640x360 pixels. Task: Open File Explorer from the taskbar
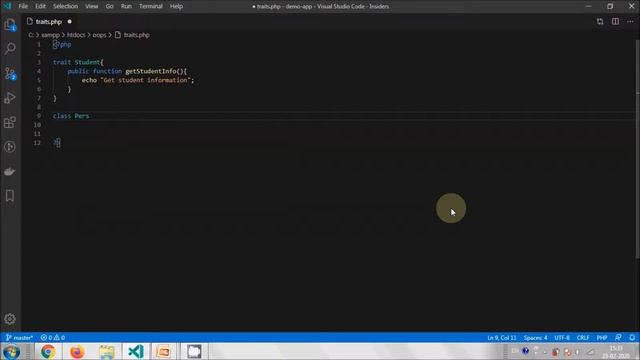[107, 351]
